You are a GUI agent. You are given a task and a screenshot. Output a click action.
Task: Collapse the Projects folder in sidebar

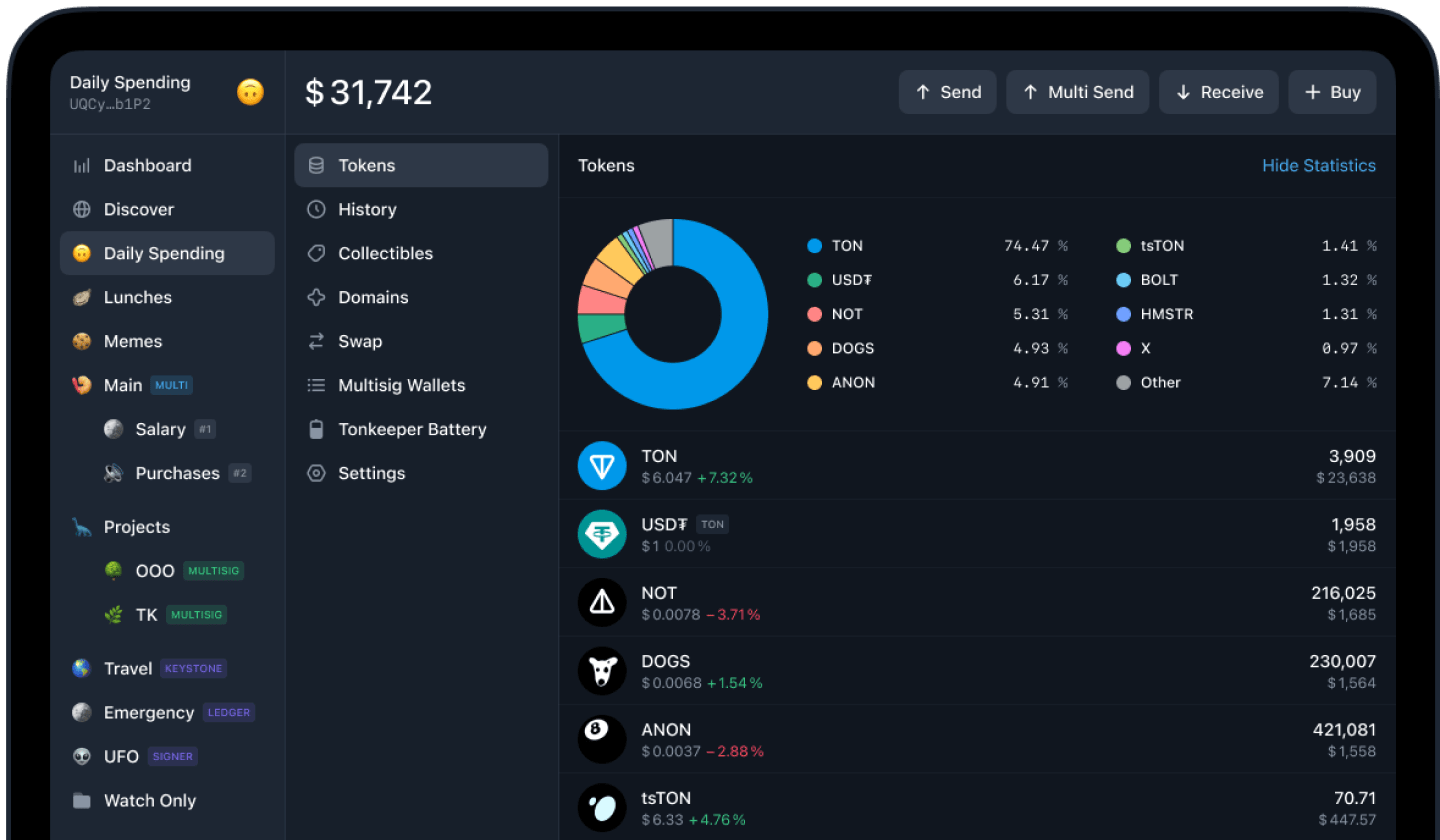tap(137, 527)
